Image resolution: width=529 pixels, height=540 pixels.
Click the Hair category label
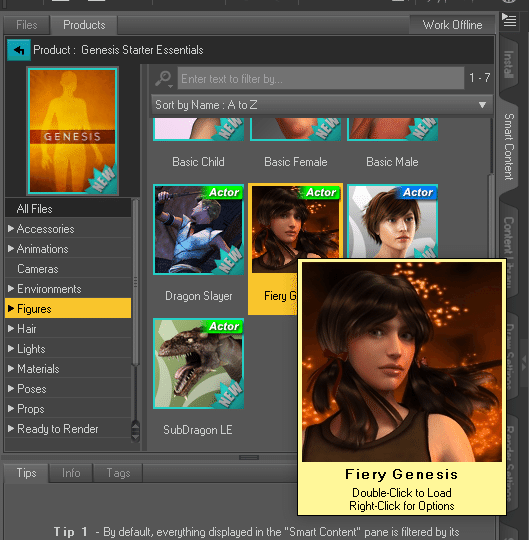coord(27,329)
